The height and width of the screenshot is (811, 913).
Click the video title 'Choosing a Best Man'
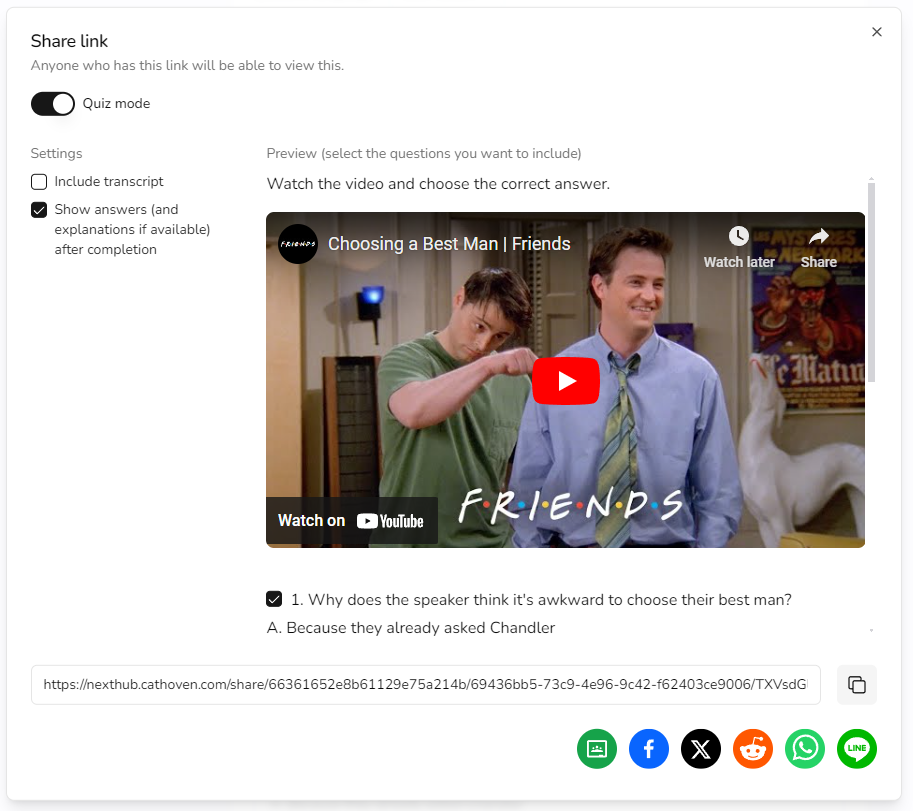(449, 244)
